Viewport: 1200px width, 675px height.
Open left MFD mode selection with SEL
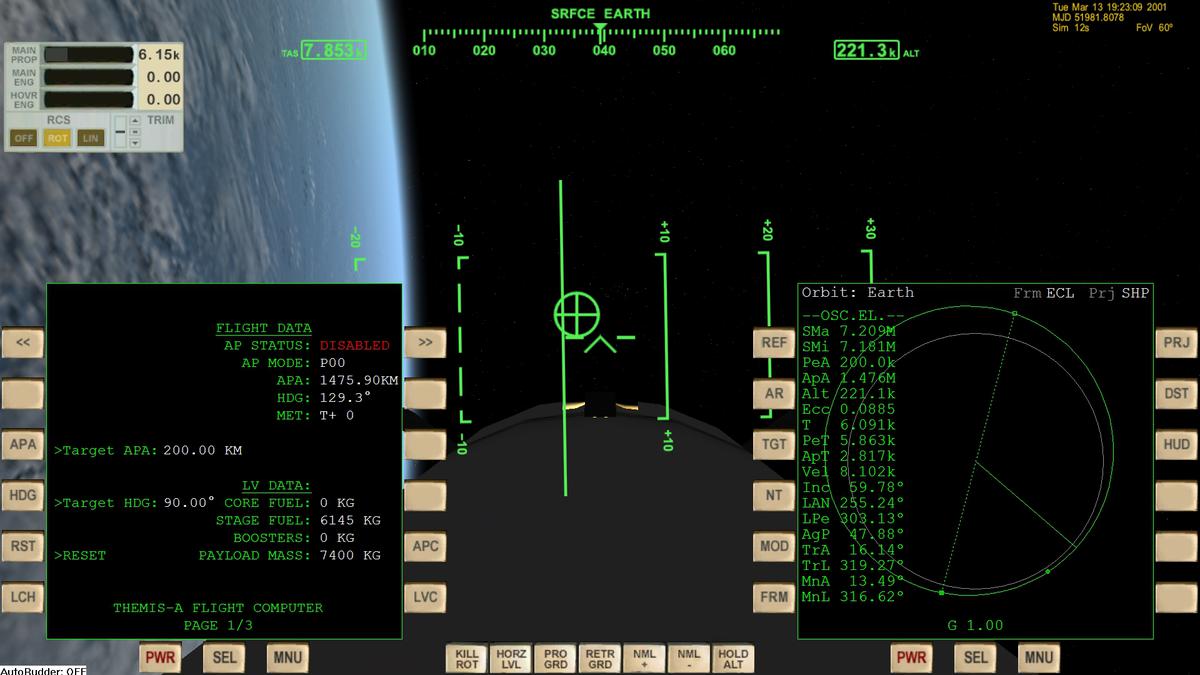[224, 658]
